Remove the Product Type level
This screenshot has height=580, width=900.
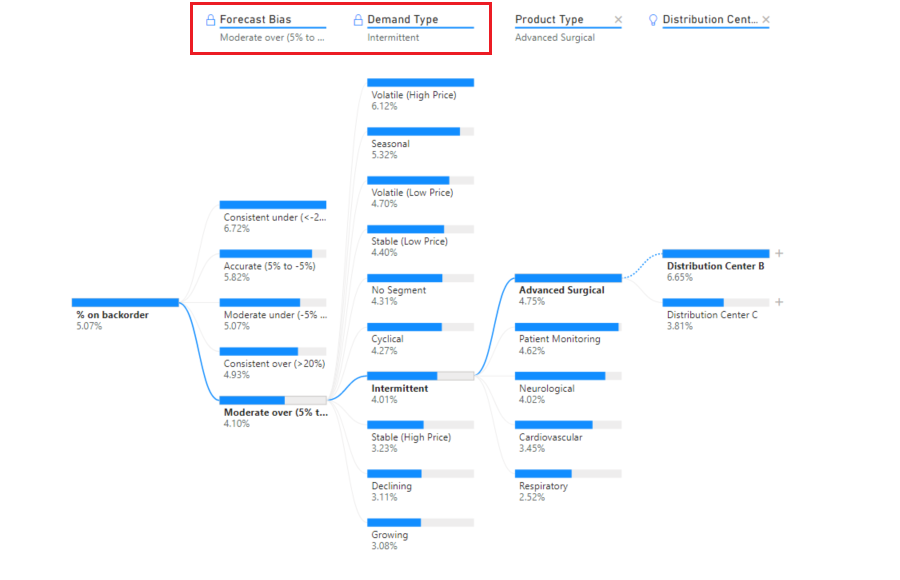point(618,20)
